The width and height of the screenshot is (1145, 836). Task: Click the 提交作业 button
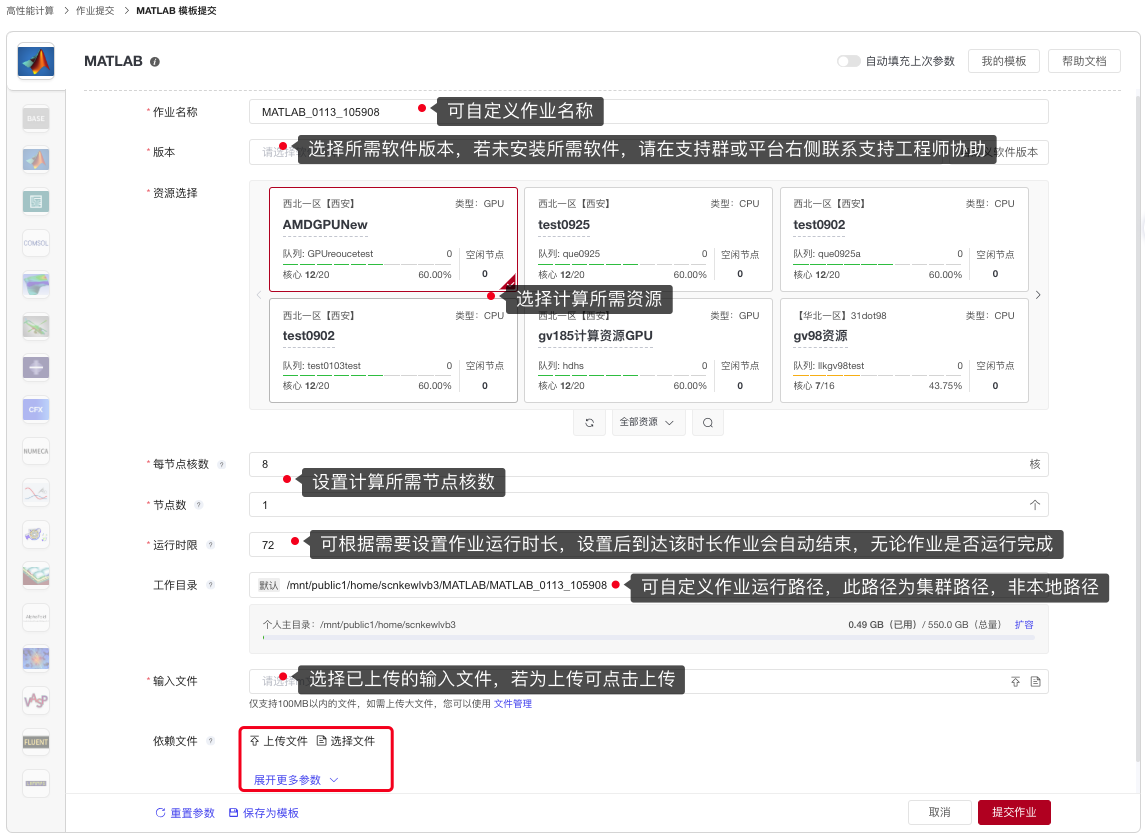click(x=1013, y=813)
